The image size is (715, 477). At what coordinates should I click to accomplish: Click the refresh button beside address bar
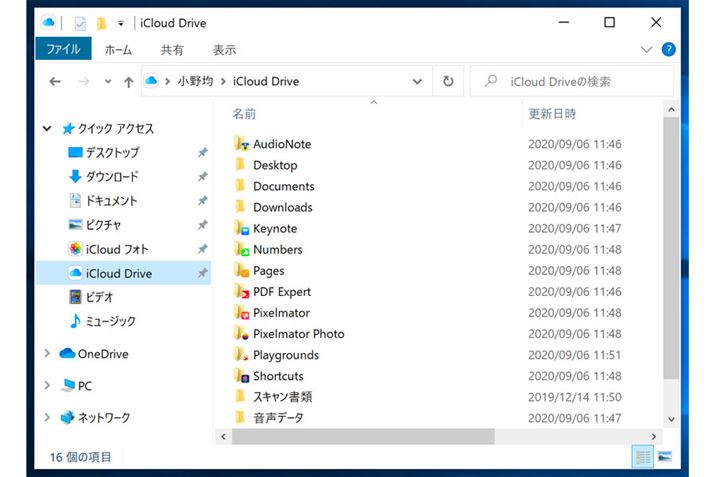(x=449, y=82)
